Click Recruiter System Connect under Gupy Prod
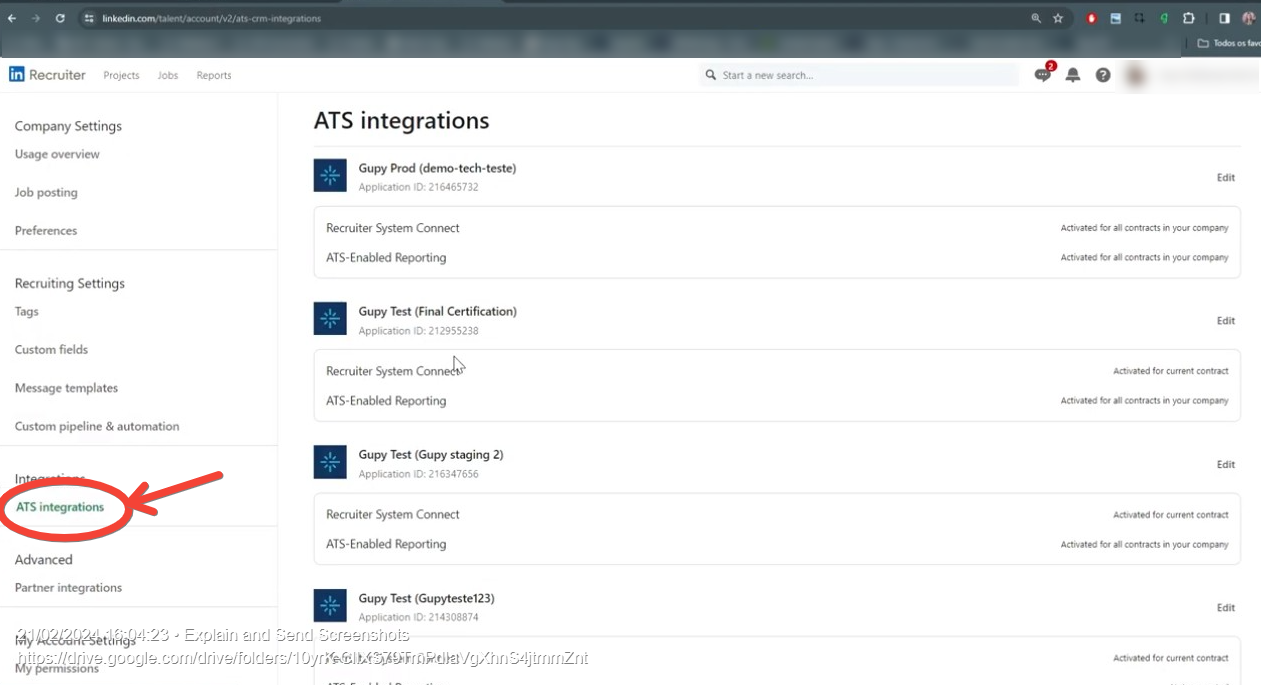Image resolution: width=1261 pixels, height=685 pixels. tap(393, 228)
